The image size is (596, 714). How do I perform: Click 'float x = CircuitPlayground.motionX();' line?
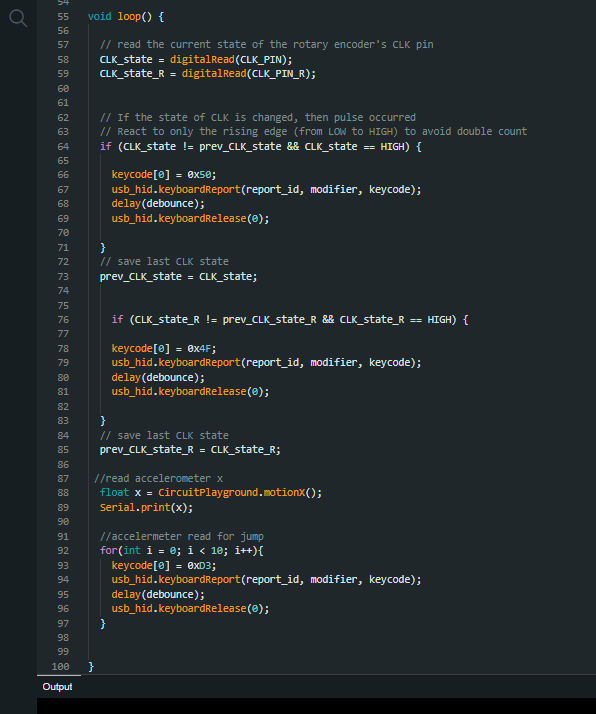point(211,493)
